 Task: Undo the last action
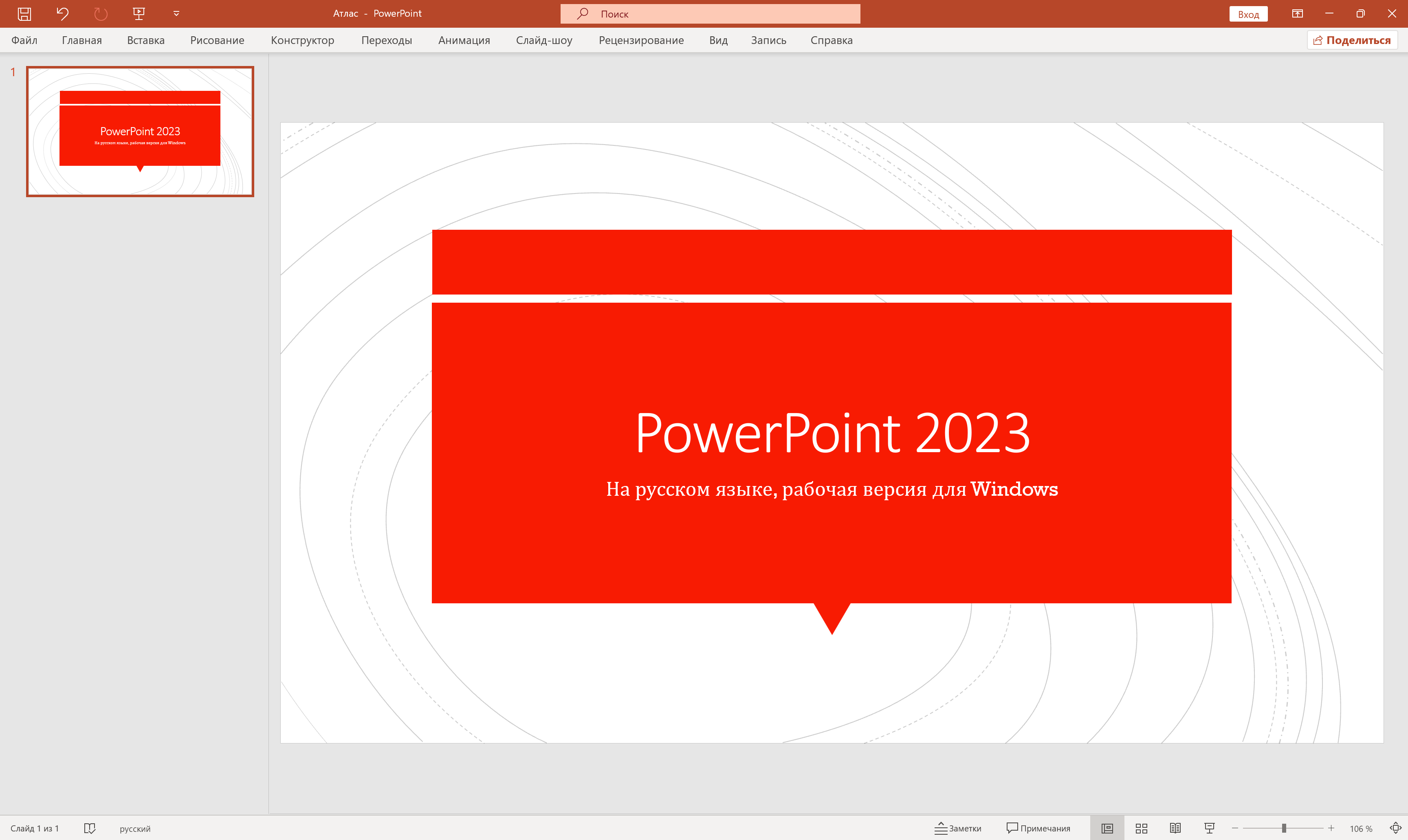[x=62, y=13]
